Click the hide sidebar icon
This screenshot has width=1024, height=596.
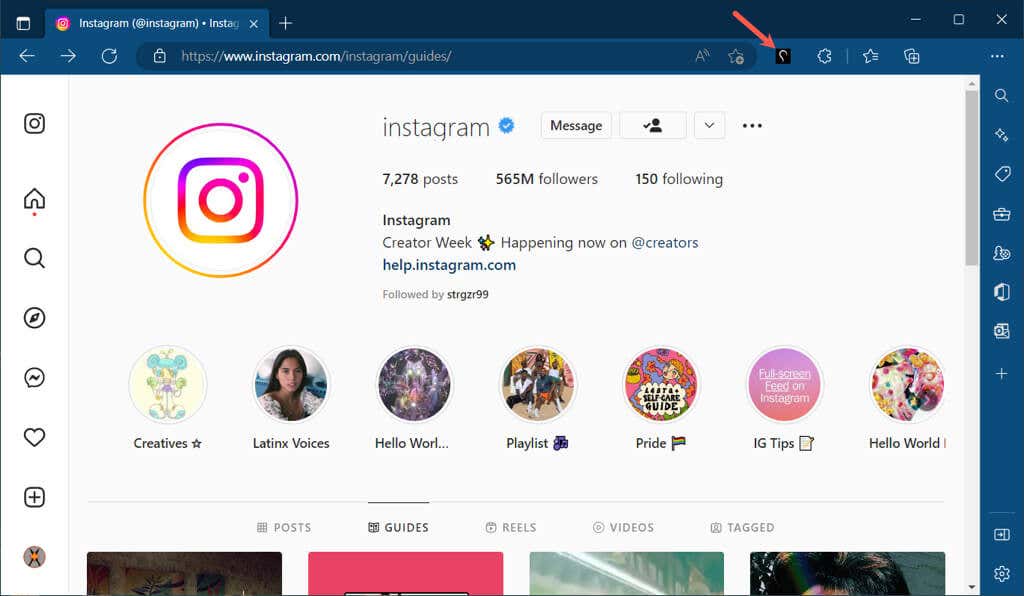[x=1001, y=535]
